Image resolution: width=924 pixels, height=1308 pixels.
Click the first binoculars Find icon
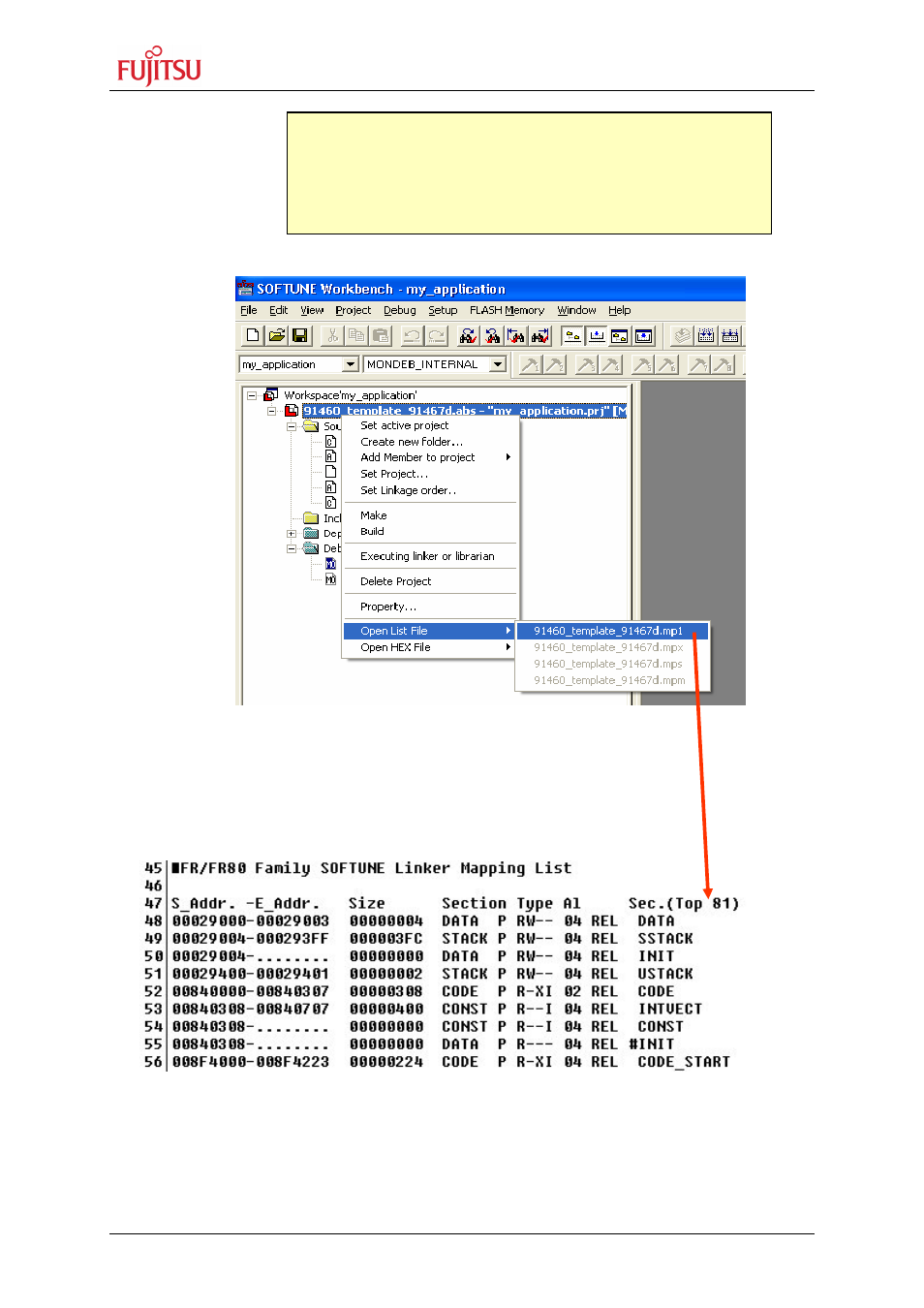pyautogui.click(x=469, y=335)
